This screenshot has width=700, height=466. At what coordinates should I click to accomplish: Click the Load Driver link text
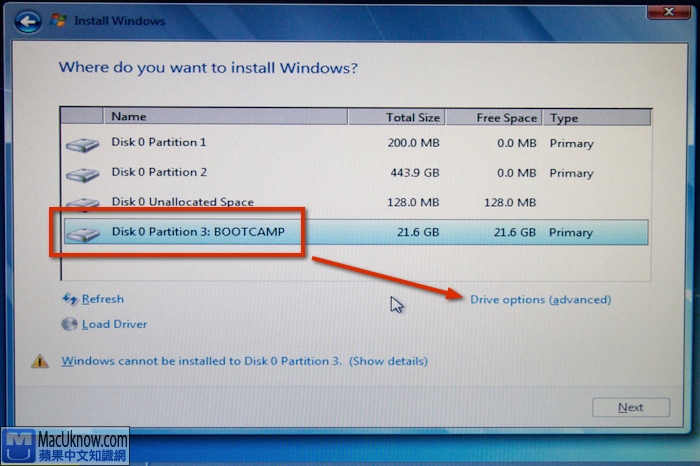coord(115,324)
